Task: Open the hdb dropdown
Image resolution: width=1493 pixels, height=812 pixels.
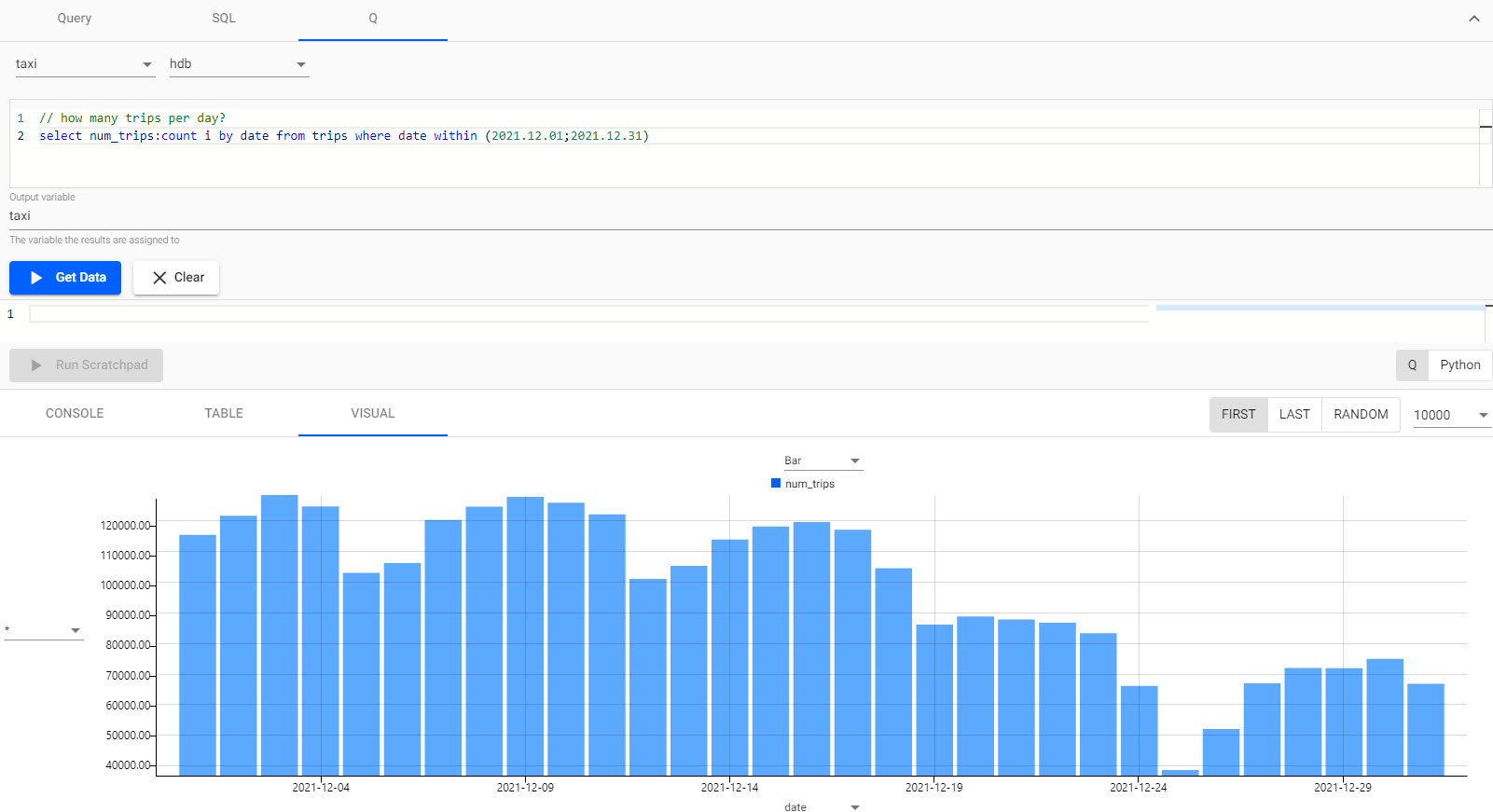Action: [x=238, y=64]
